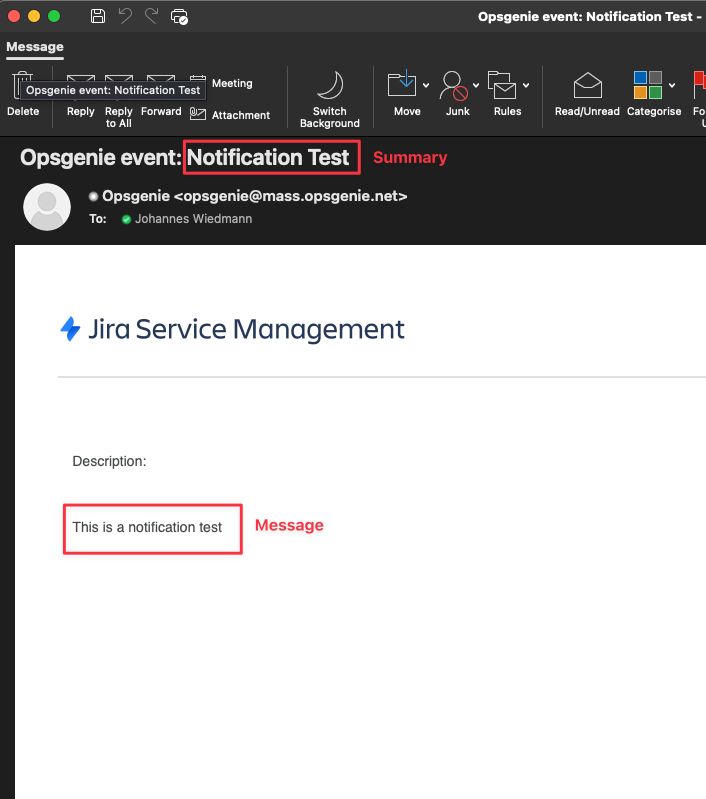Viewport: 706px width, 799px height.
Task: Click the Save icon in title bar
Action: coord(98,16)
